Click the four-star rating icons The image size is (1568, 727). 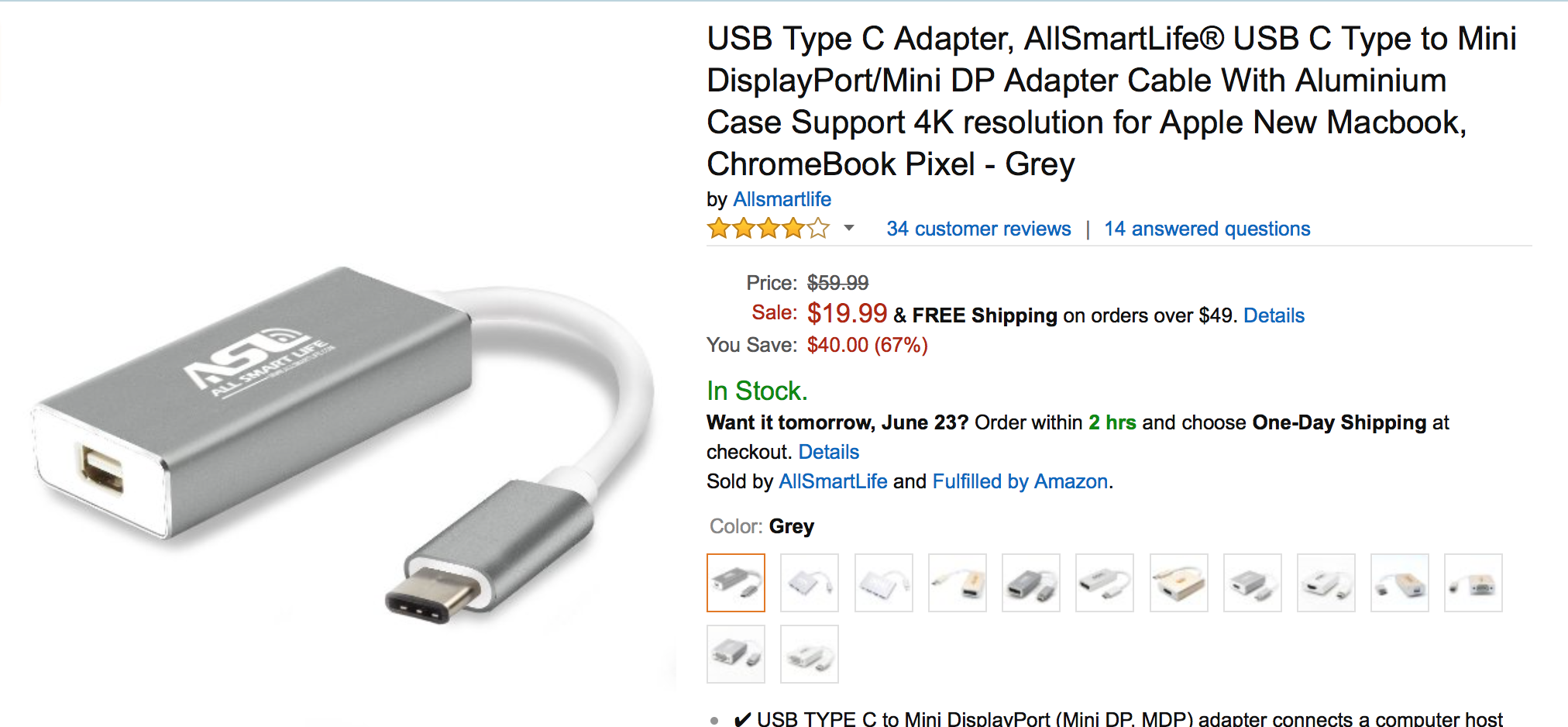(768, 229)
